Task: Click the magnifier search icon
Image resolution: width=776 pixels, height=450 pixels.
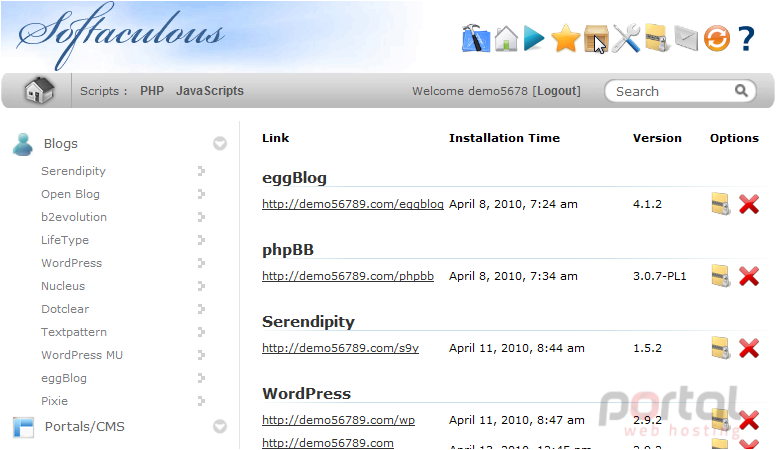Action: click(741, 91)
